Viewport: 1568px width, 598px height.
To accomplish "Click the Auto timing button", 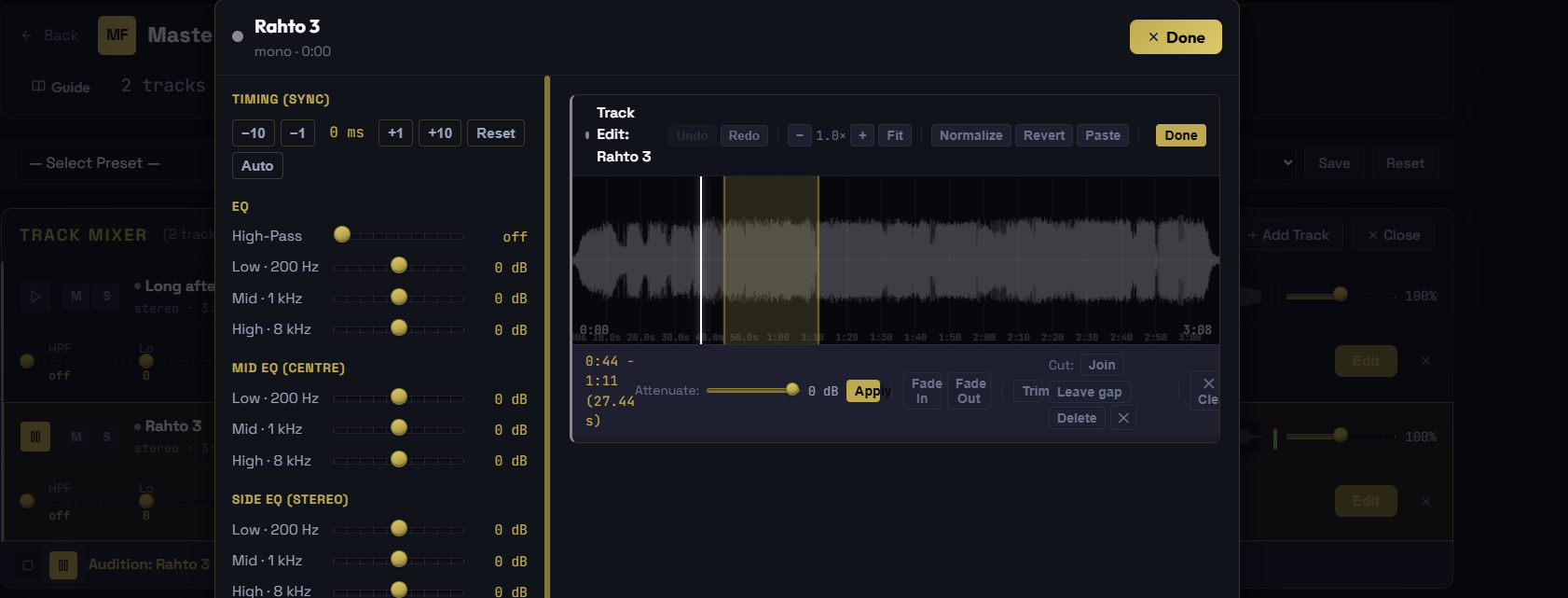I will (x=257, y=166).
